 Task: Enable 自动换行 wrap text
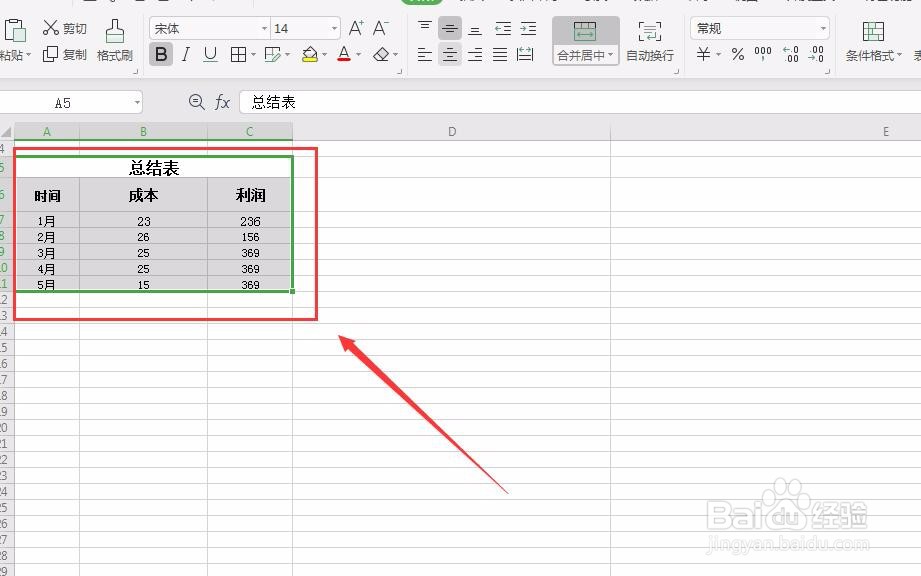650,42
